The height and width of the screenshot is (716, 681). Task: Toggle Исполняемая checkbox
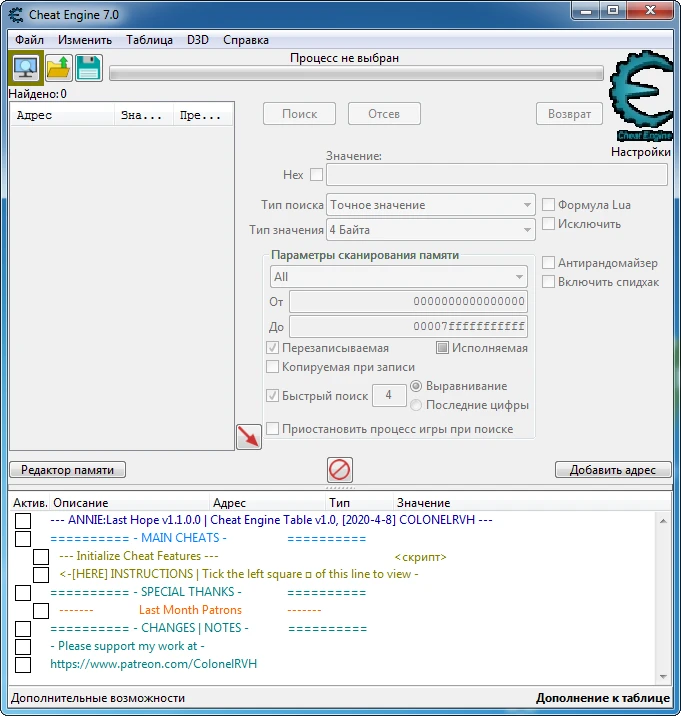pos(442,347)
